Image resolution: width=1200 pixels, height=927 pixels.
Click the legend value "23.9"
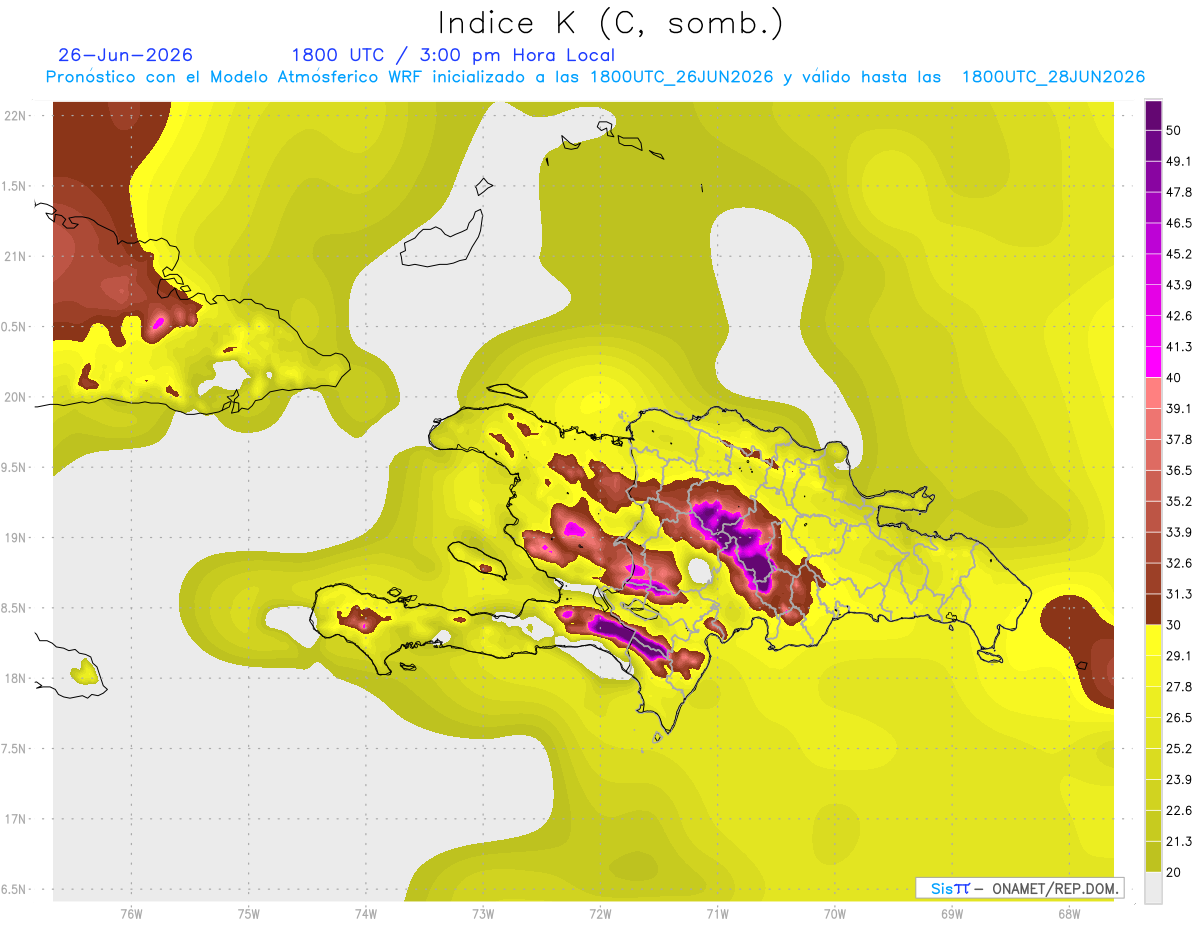[1178, 780]
